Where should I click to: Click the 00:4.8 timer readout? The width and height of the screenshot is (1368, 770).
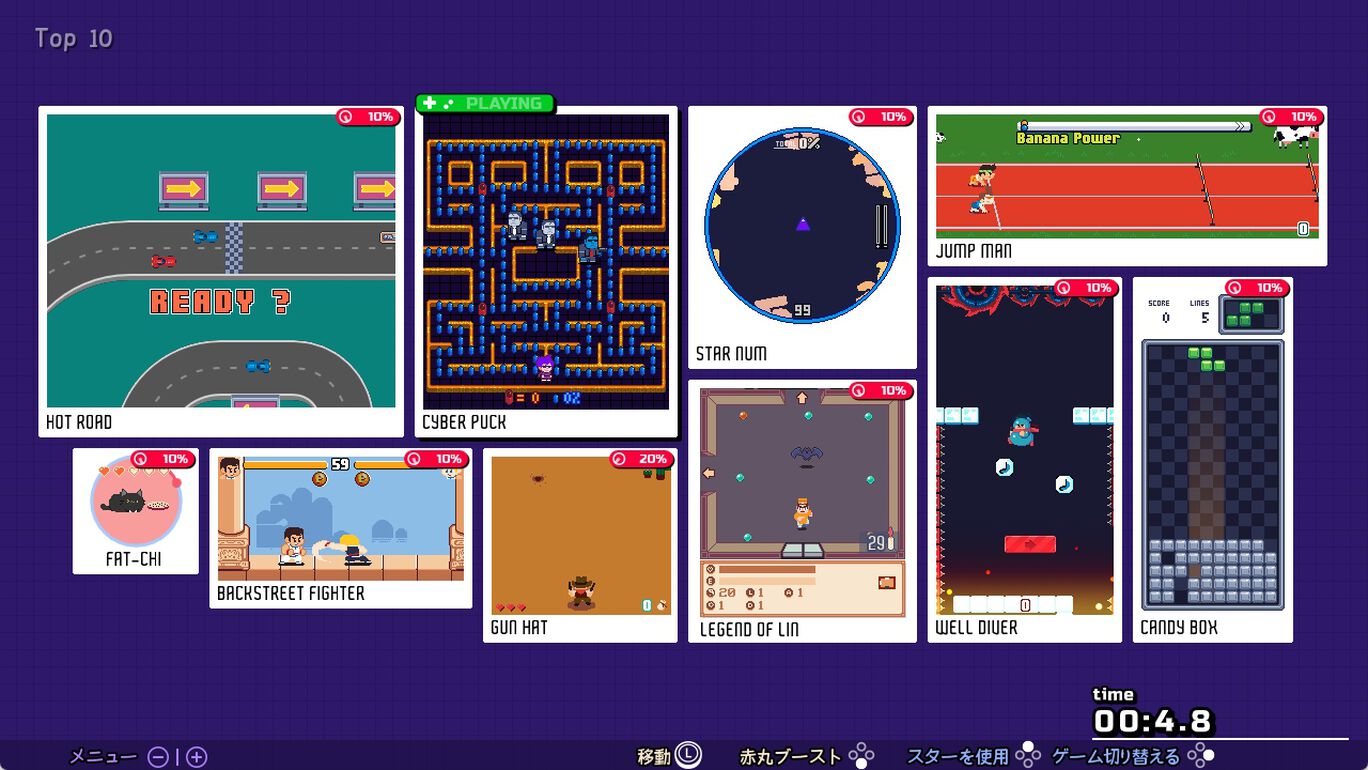pos(1153,721)
